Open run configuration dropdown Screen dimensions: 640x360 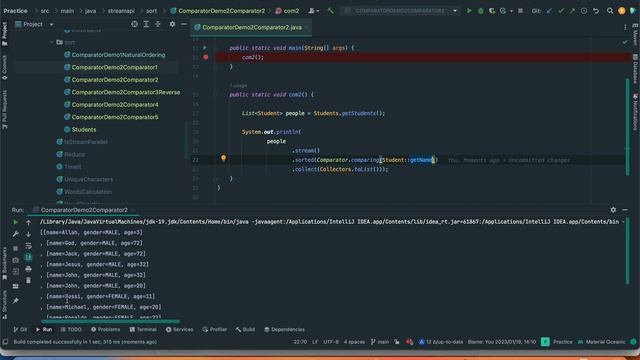(x=455, y=11)
